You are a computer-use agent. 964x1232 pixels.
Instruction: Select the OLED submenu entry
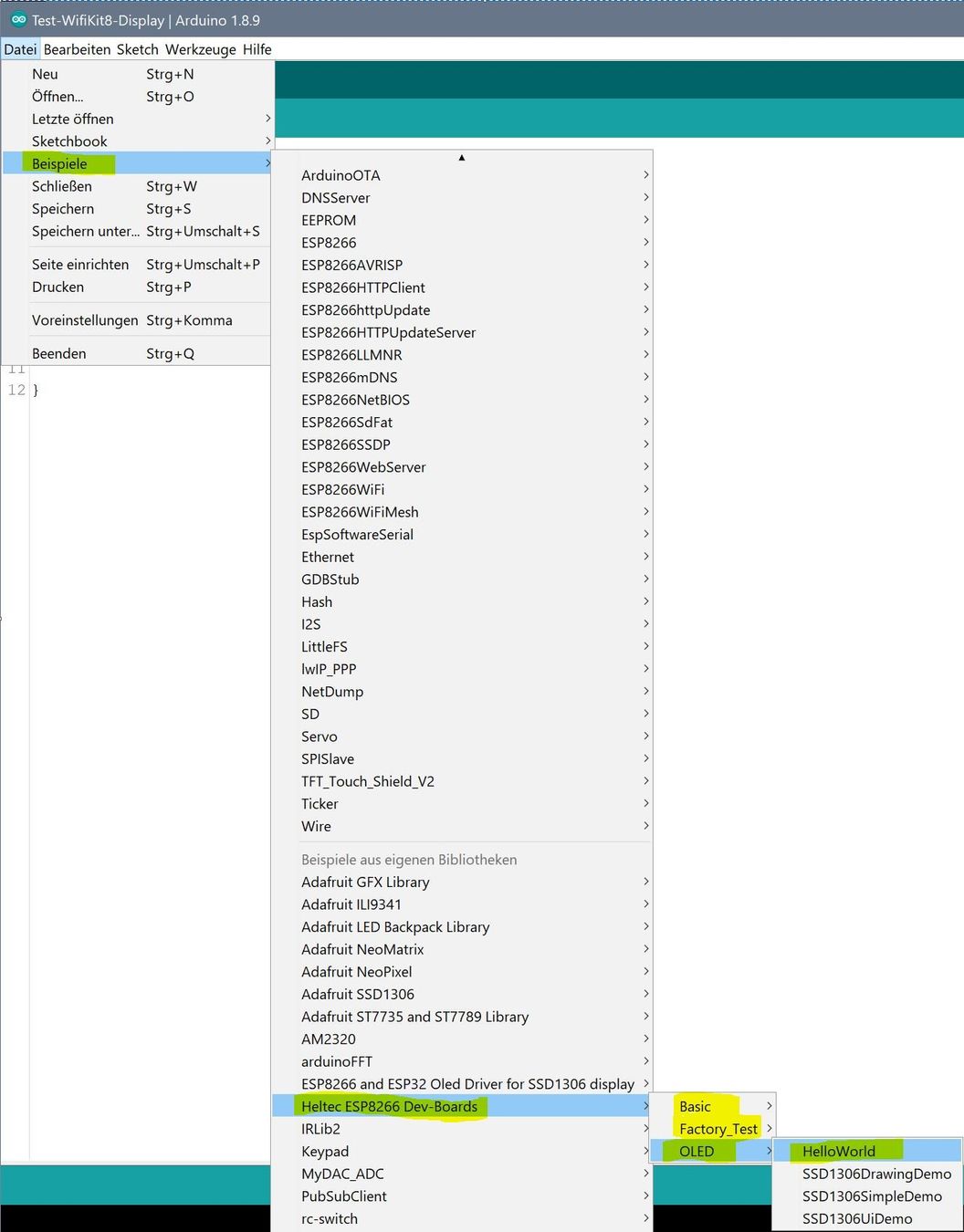(712, 1152)
